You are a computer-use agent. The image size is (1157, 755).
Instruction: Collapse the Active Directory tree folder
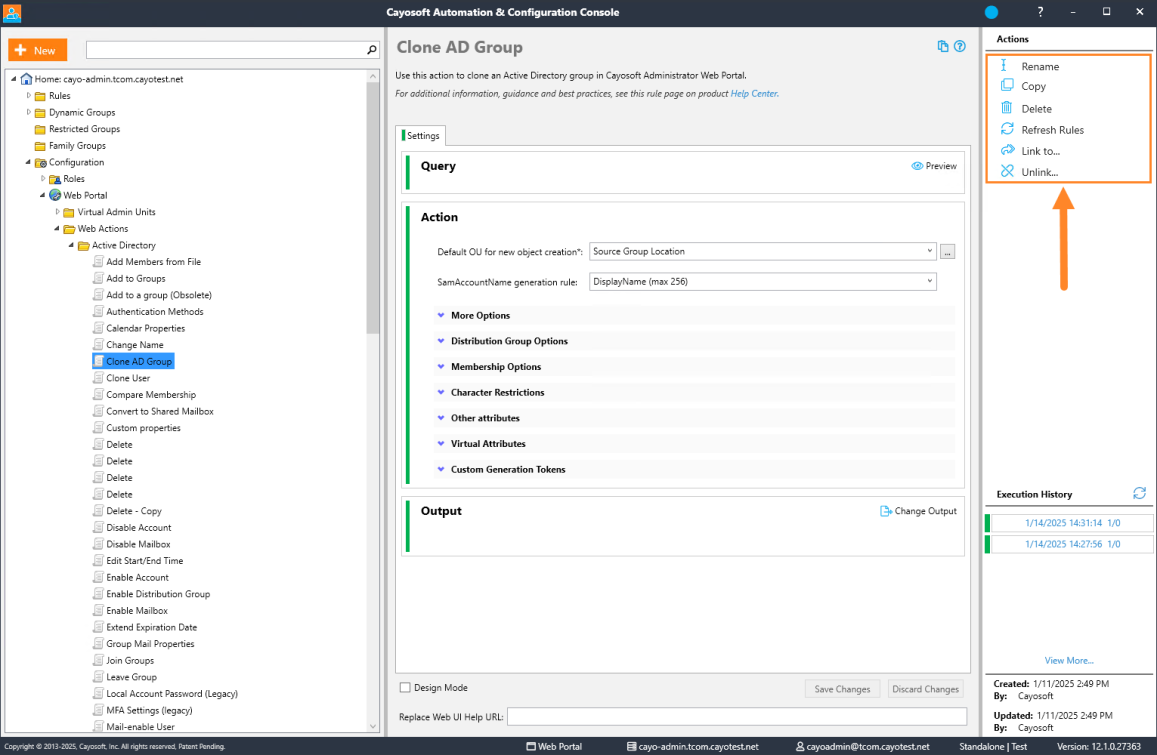tap(72, 245)
